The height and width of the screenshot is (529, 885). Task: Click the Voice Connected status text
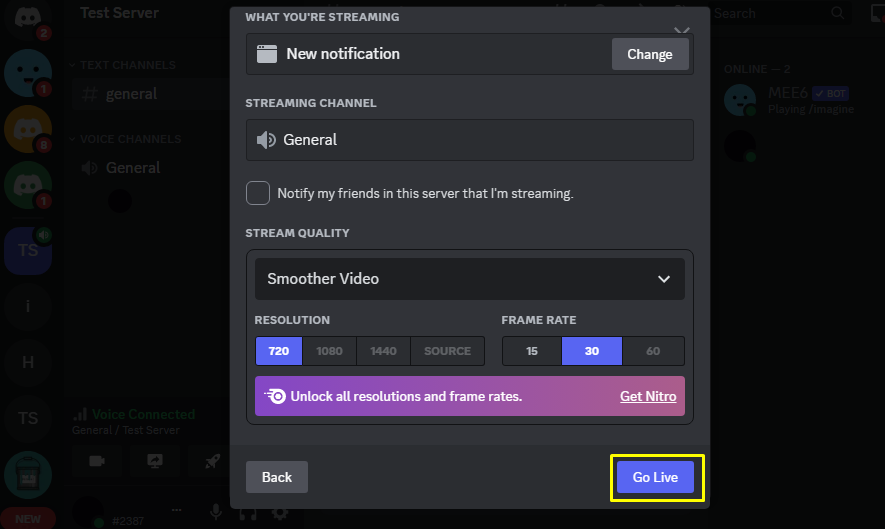(143, 414)
